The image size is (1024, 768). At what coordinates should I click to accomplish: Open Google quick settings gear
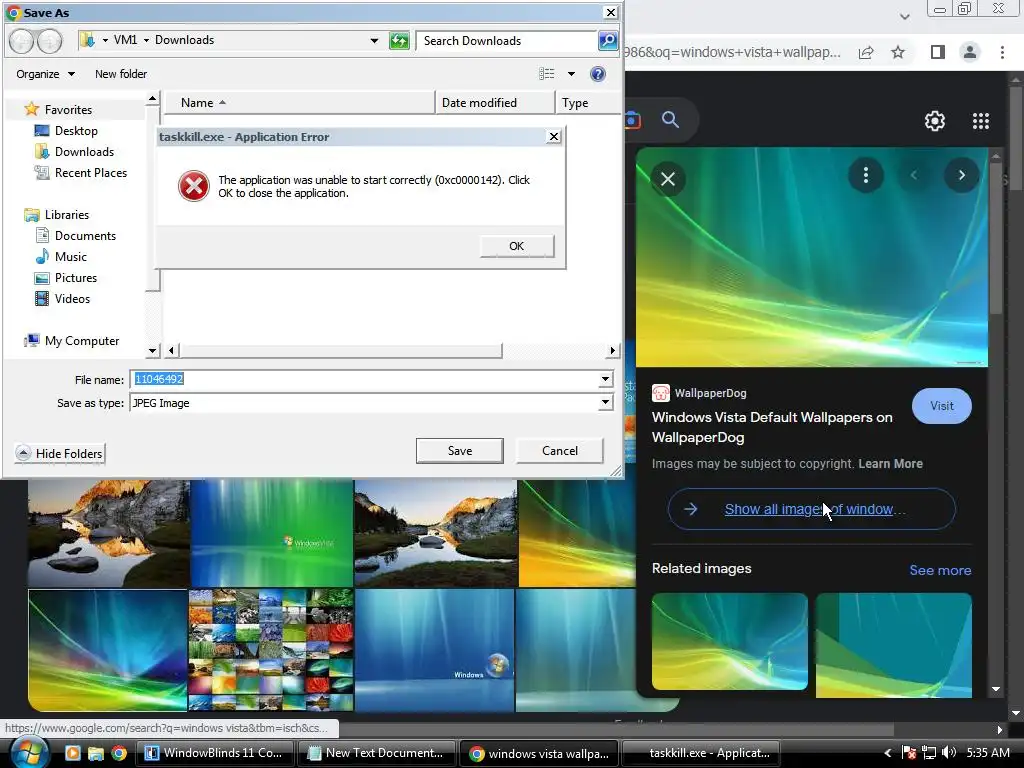[935, 121]
